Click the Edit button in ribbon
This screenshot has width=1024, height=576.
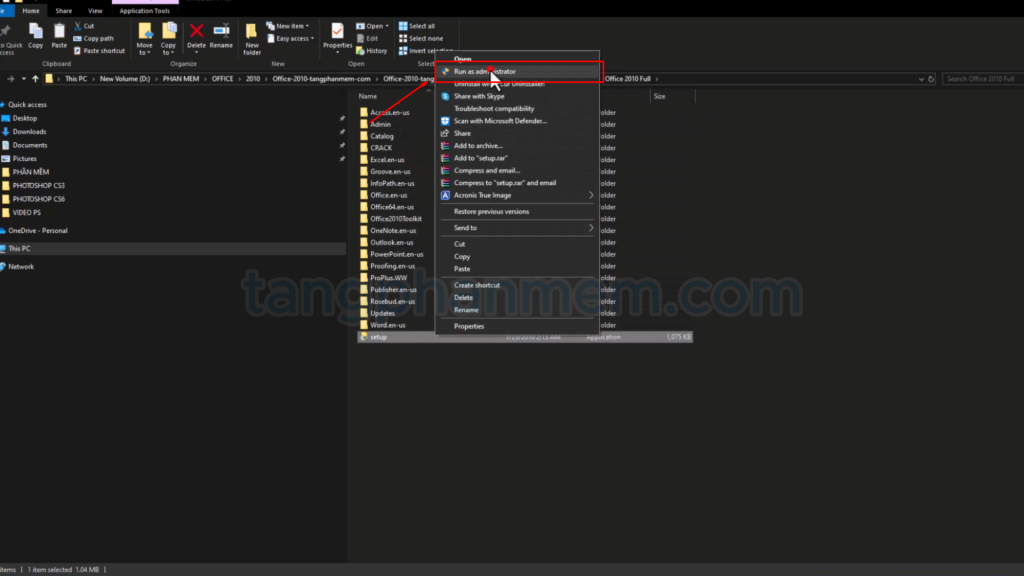pos(368,39)
